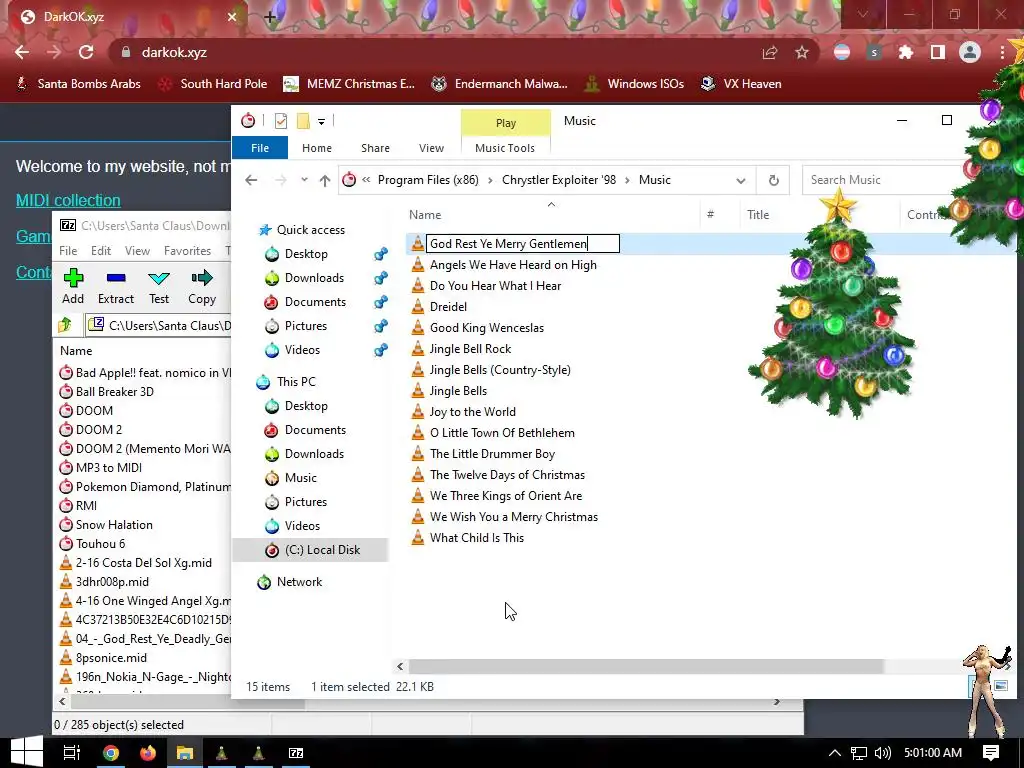Go back in Chrome browser
The image size is (1024, 768).
pyautogui.click(x=22, y=52)
